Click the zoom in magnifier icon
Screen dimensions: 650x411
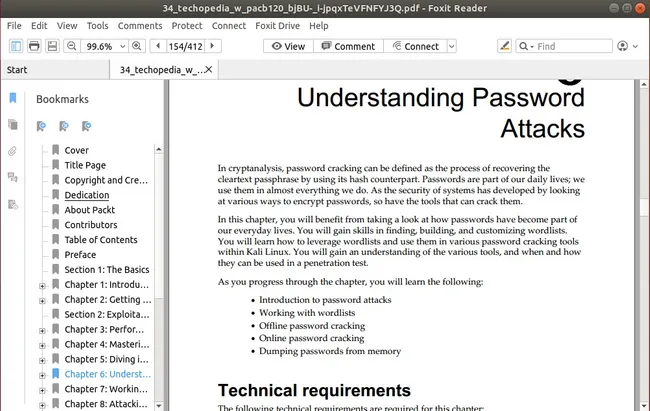pos(136,46)
